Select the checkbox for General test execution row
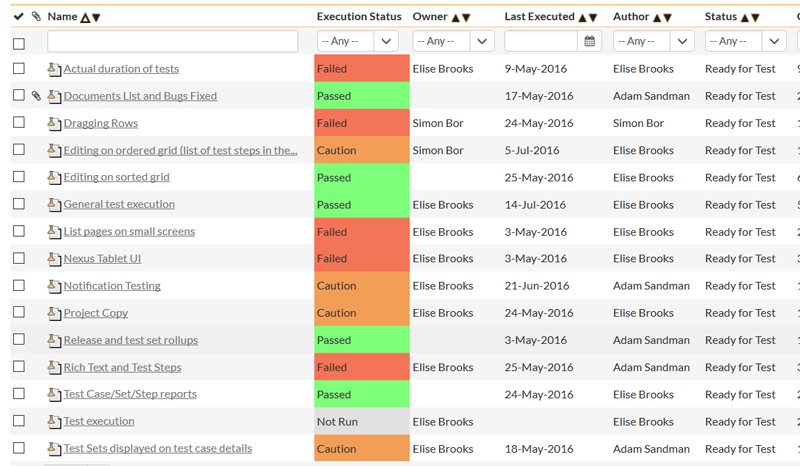This screenshot has height=466, width=800. 19,204
